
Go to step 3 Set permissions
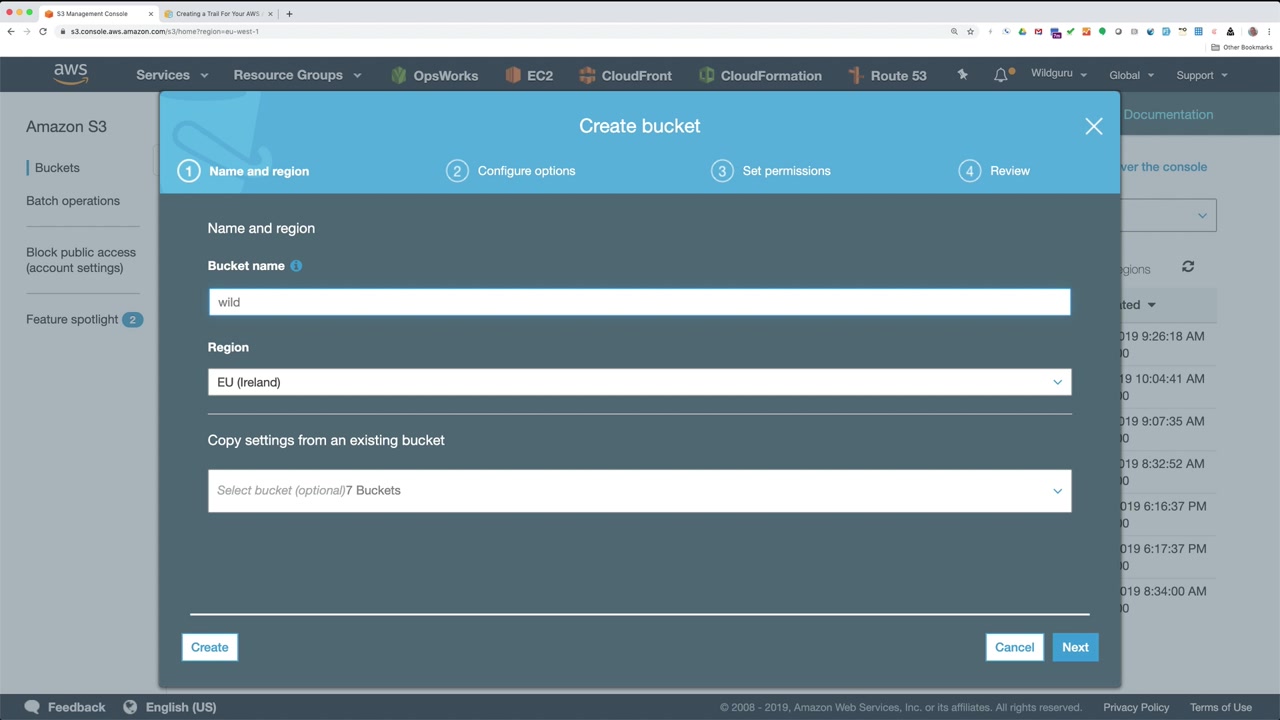(771, 171)
